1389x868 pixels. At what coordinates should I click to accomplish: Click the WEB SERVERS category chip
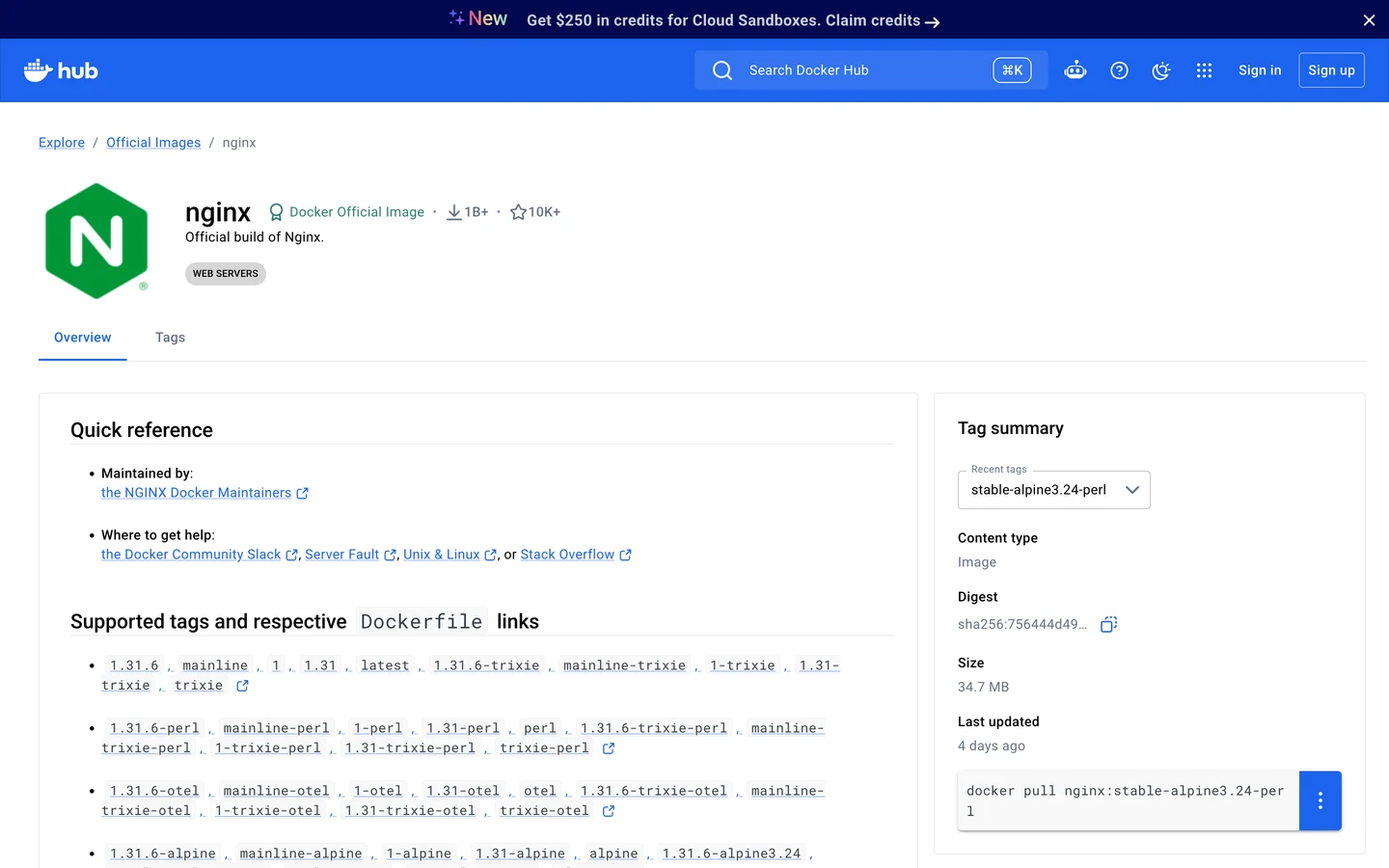pyautogui.click(x=226, y=274)
